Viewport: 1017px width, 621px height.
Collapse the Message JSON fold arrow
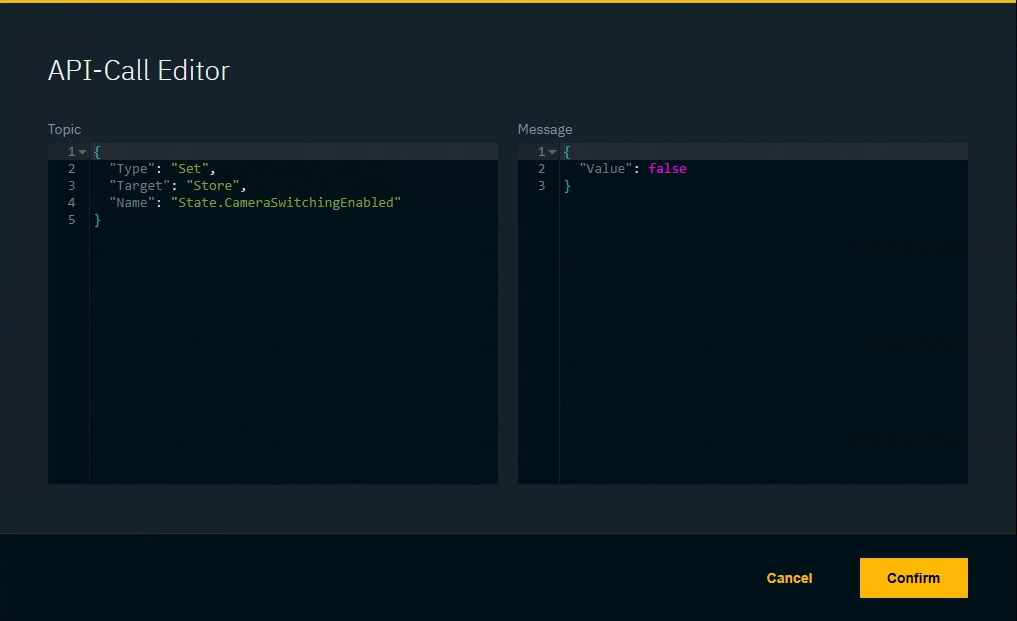[553, 152]
